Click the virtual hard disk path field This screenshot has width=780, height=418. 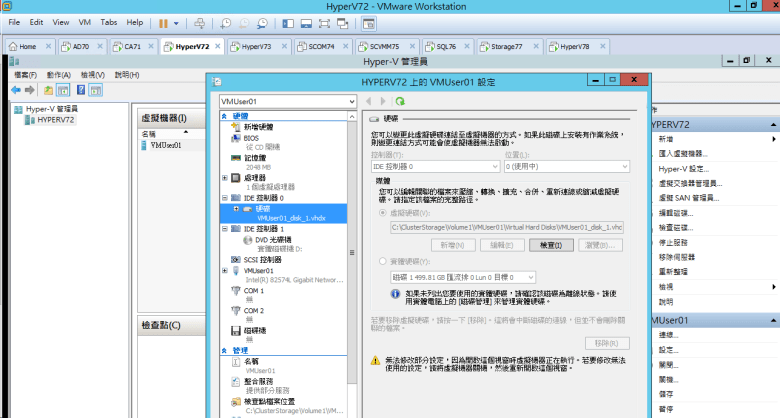pos(507,228)
